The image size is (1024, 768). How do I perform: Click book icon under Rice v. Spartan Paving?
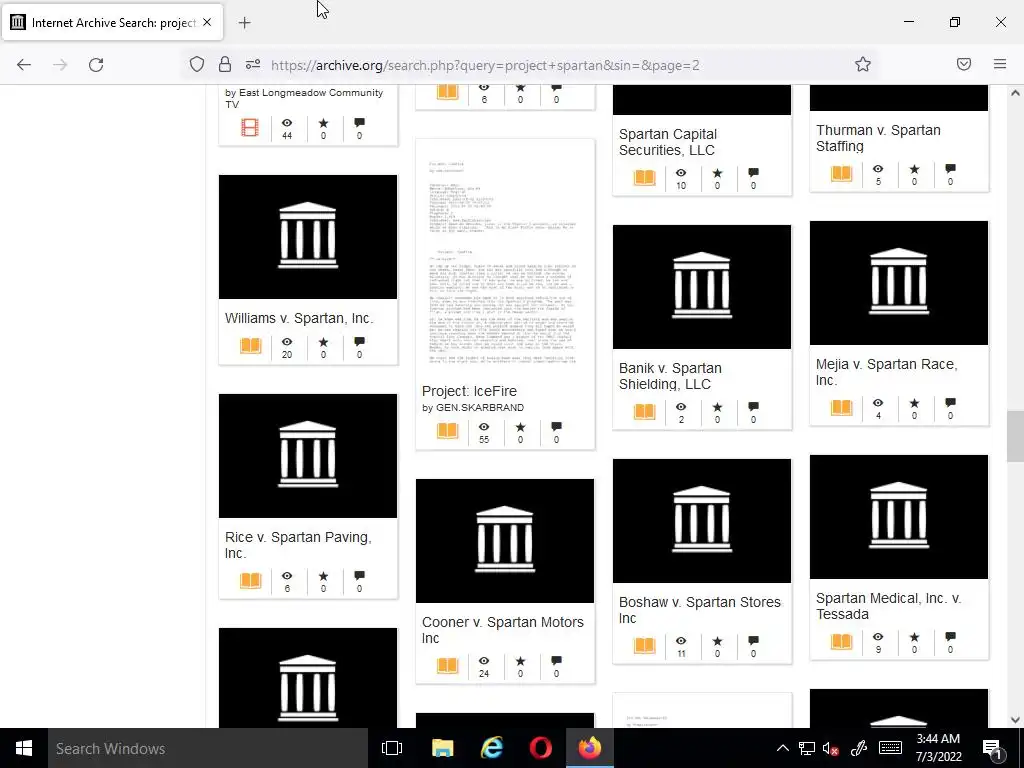(x=250, y=580)
